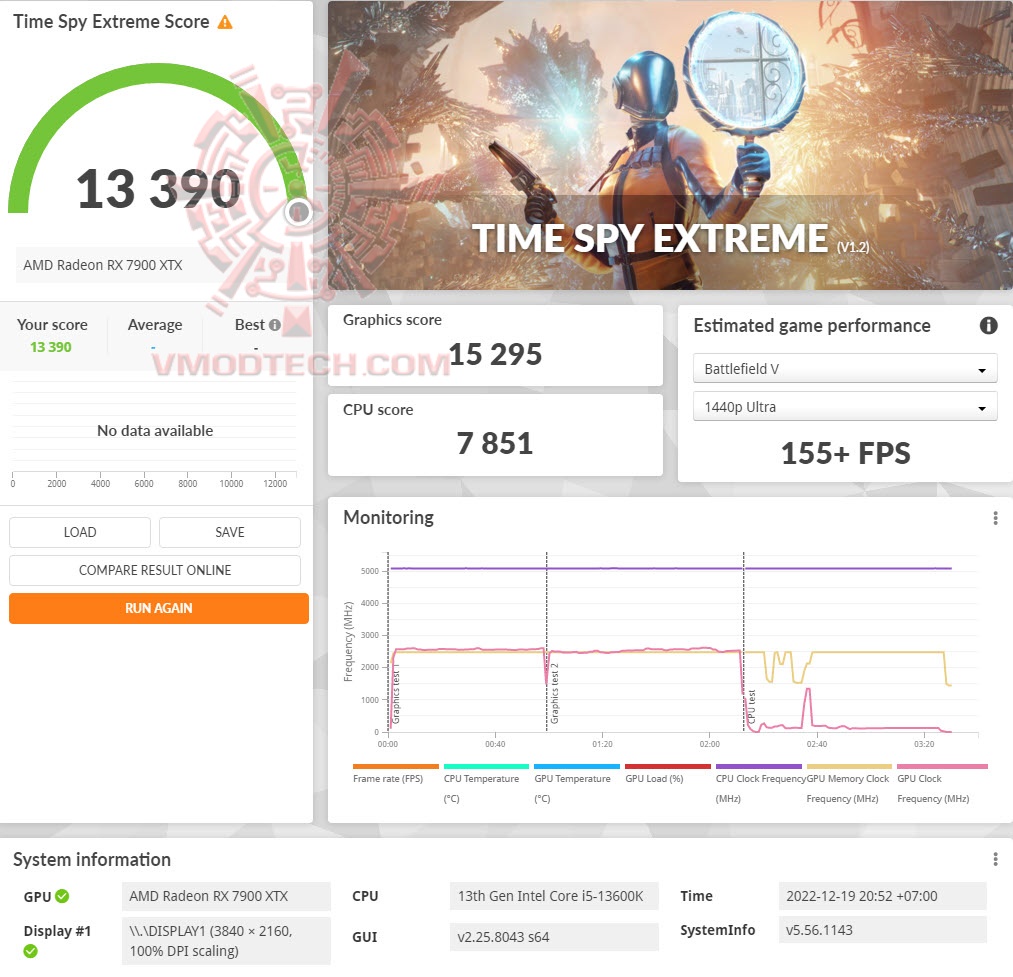Click the gauge endpoint knob on the score dial
This screenshot has width=1013, height=977.
(x=297, y=211)
